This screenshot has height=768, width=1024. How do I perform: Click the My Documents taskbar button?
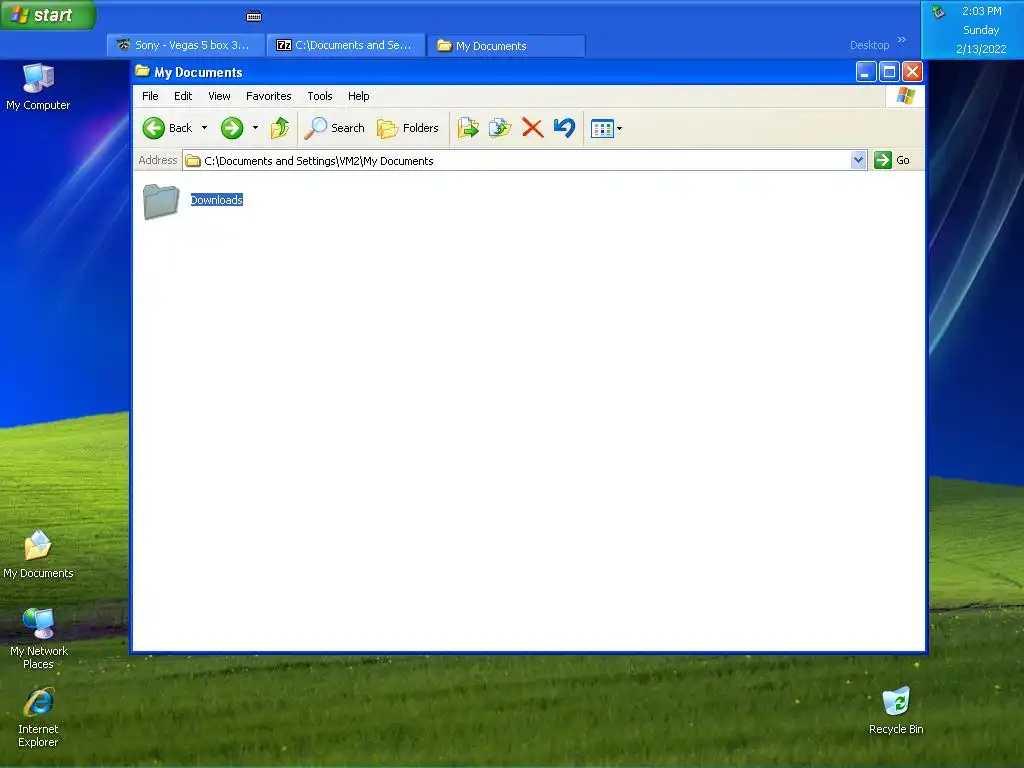coord(506,45)
